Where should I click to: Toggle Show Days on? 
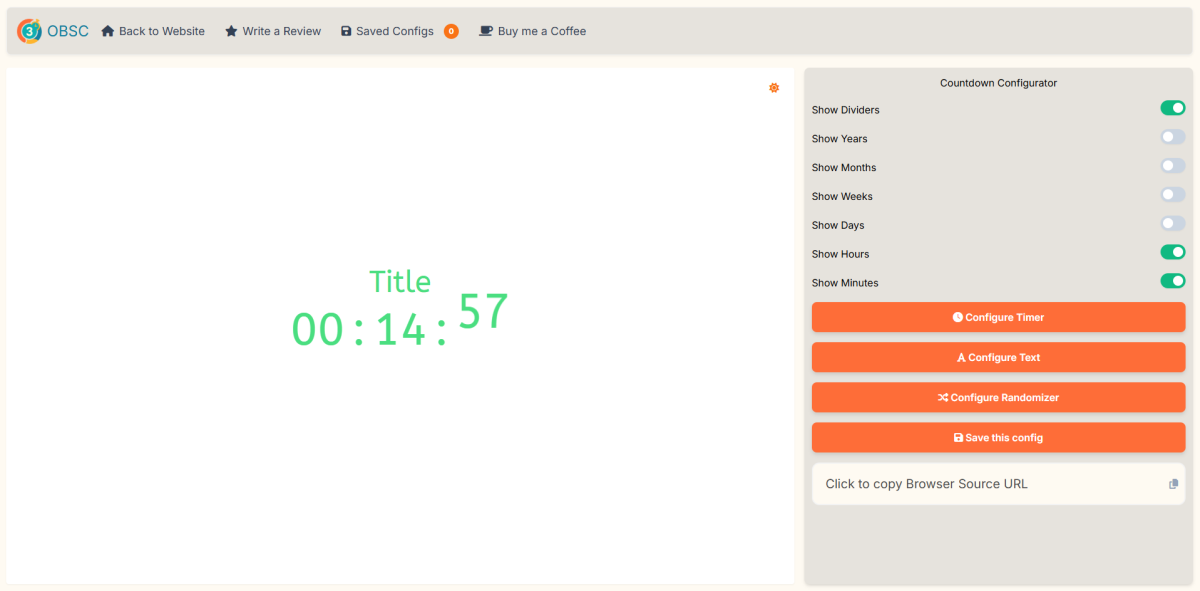click(x=1172, y=224)
